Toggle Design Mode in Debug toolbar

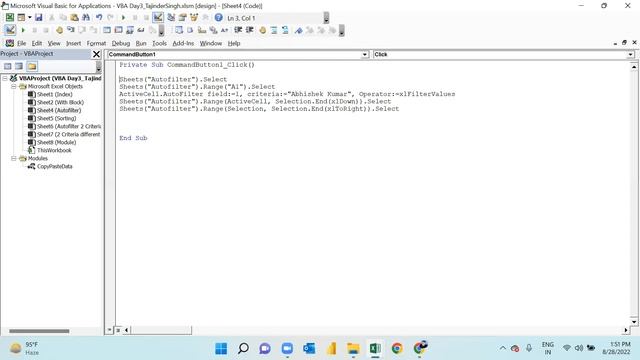[10, 30]
